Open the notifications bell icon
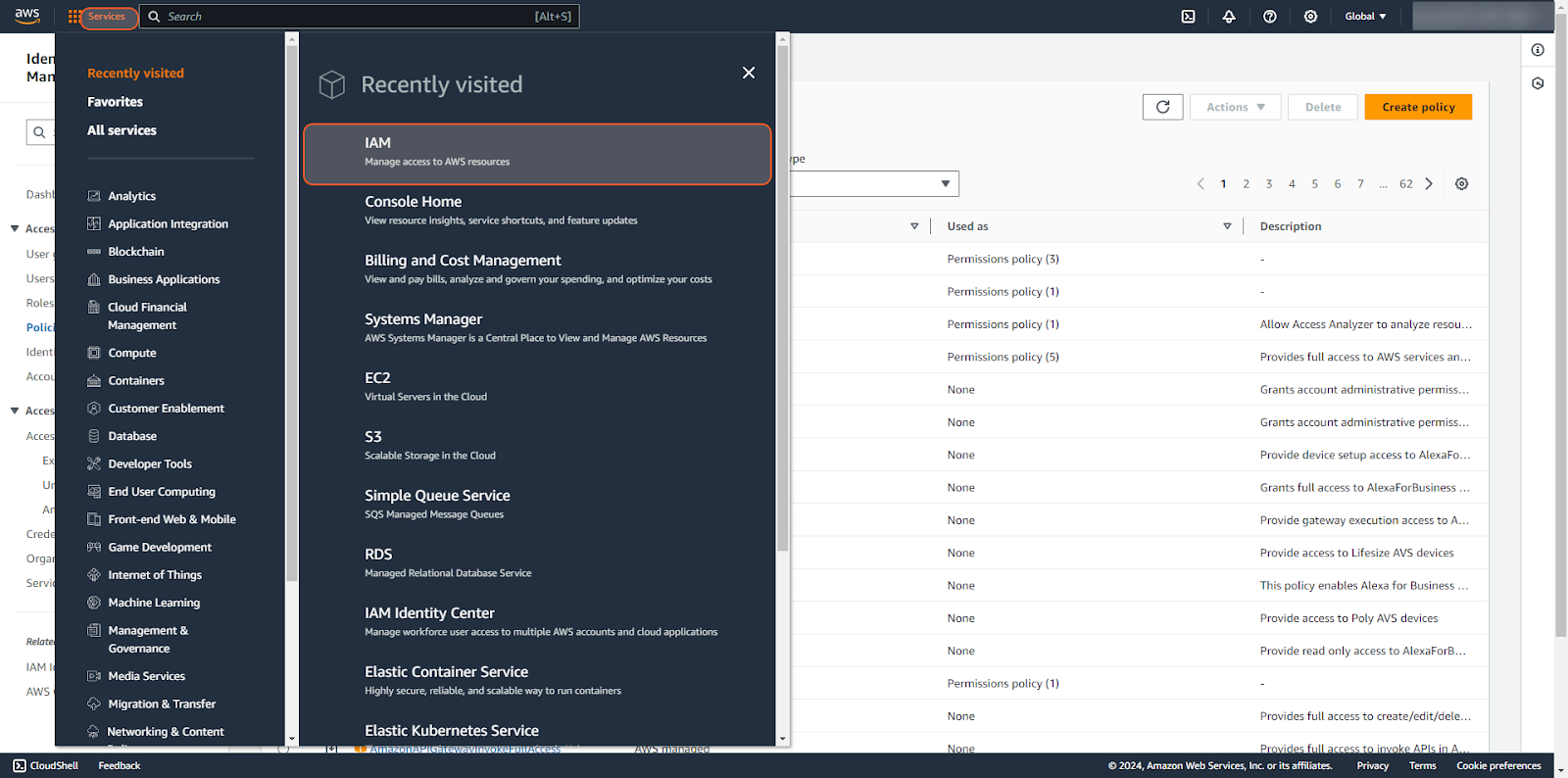The height and width of the screenshot is (778, 1568). tap(1229, 17)
